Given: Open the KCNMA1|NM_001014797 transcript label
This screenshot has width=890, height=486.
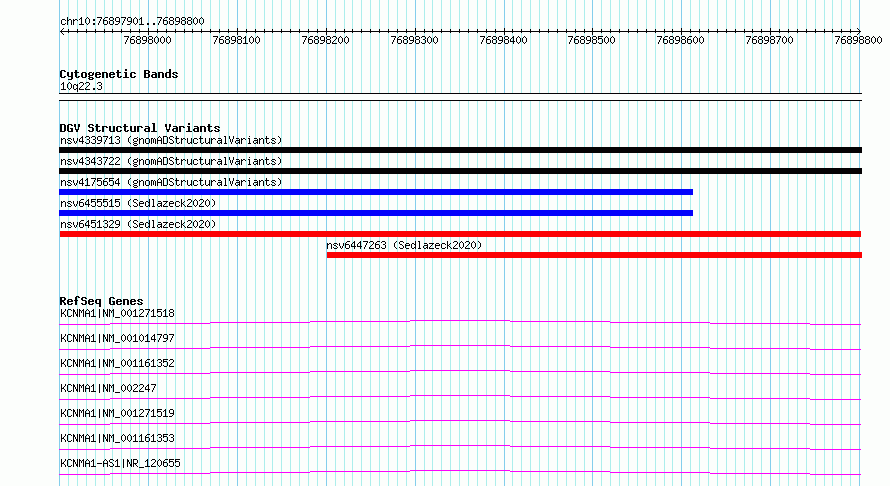Looking at the screenshot, I should coord(117,338).
